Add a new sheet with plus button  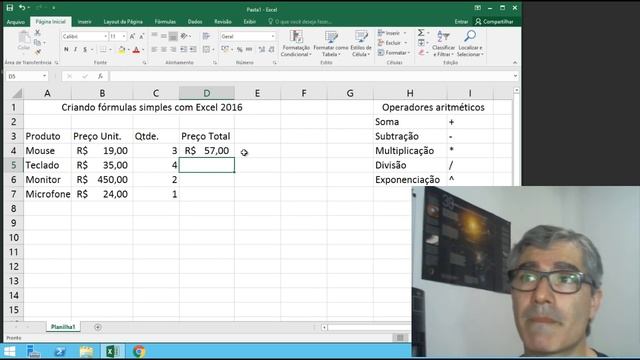[98, 327]
